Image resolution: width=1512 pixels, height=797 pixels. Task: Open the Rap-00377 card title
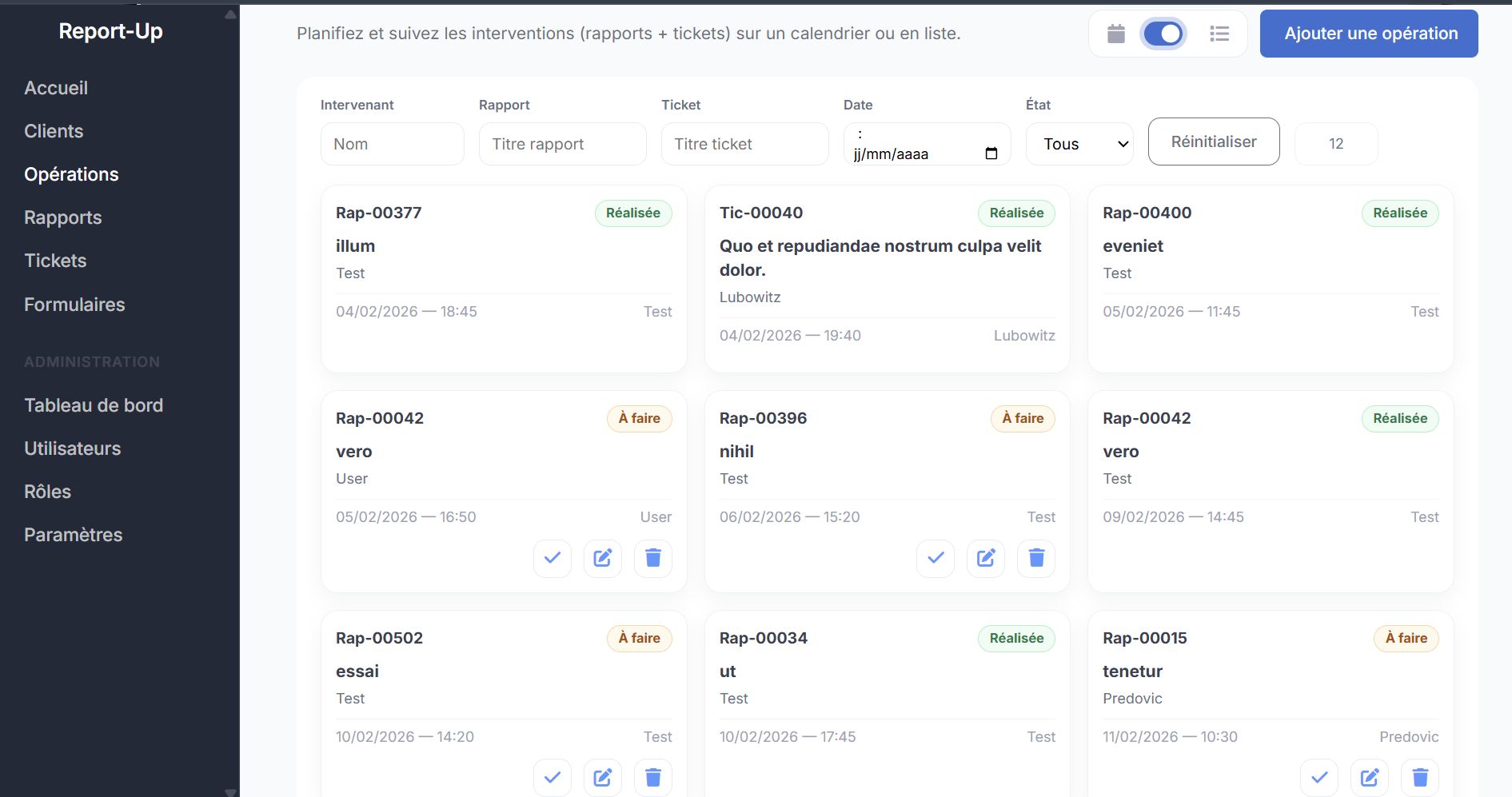pos(379,213)
